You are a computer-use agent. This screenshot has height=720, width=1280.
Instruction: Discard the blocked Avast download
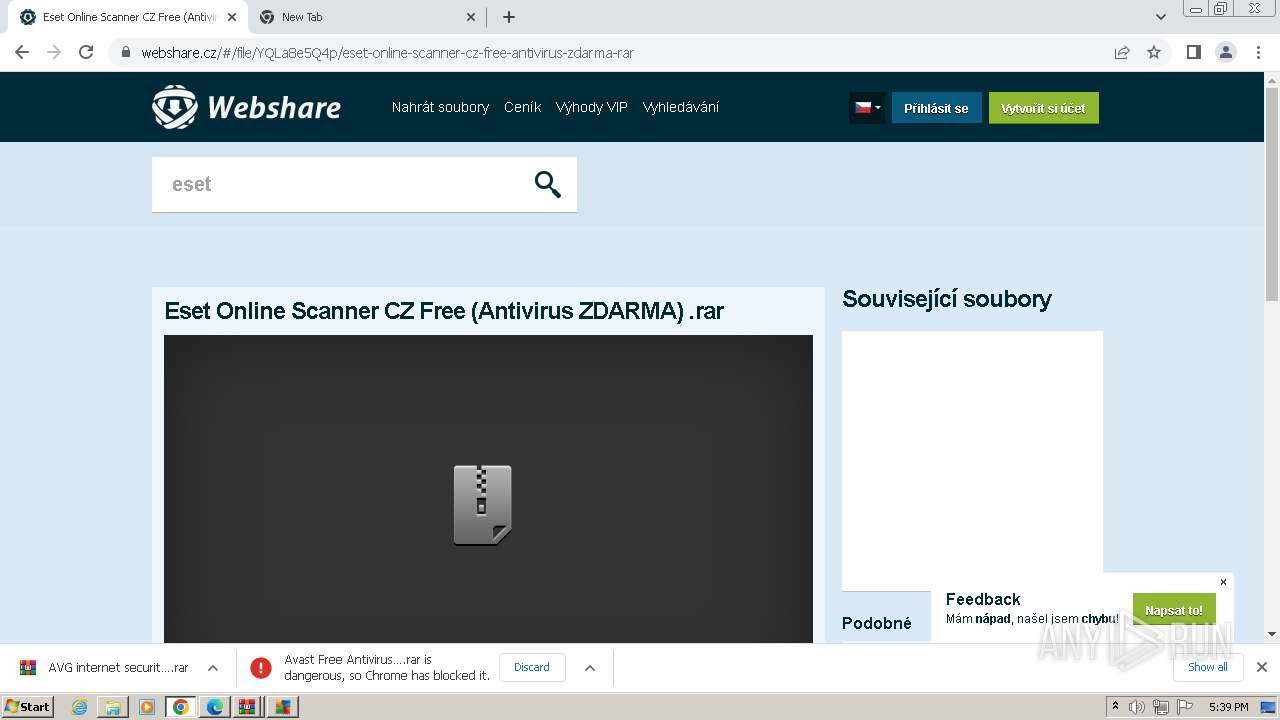[x=532, y=667]
